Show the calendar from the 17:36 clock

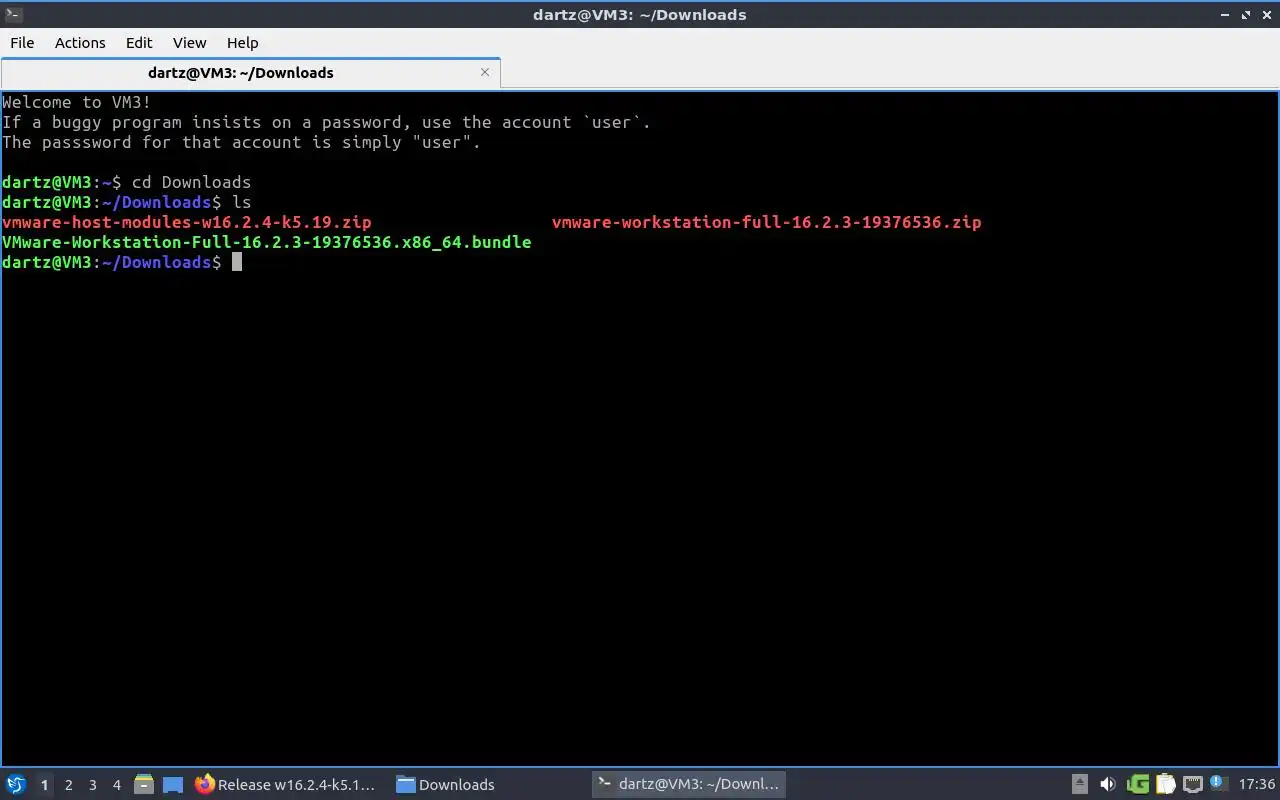click(1257, 785)
